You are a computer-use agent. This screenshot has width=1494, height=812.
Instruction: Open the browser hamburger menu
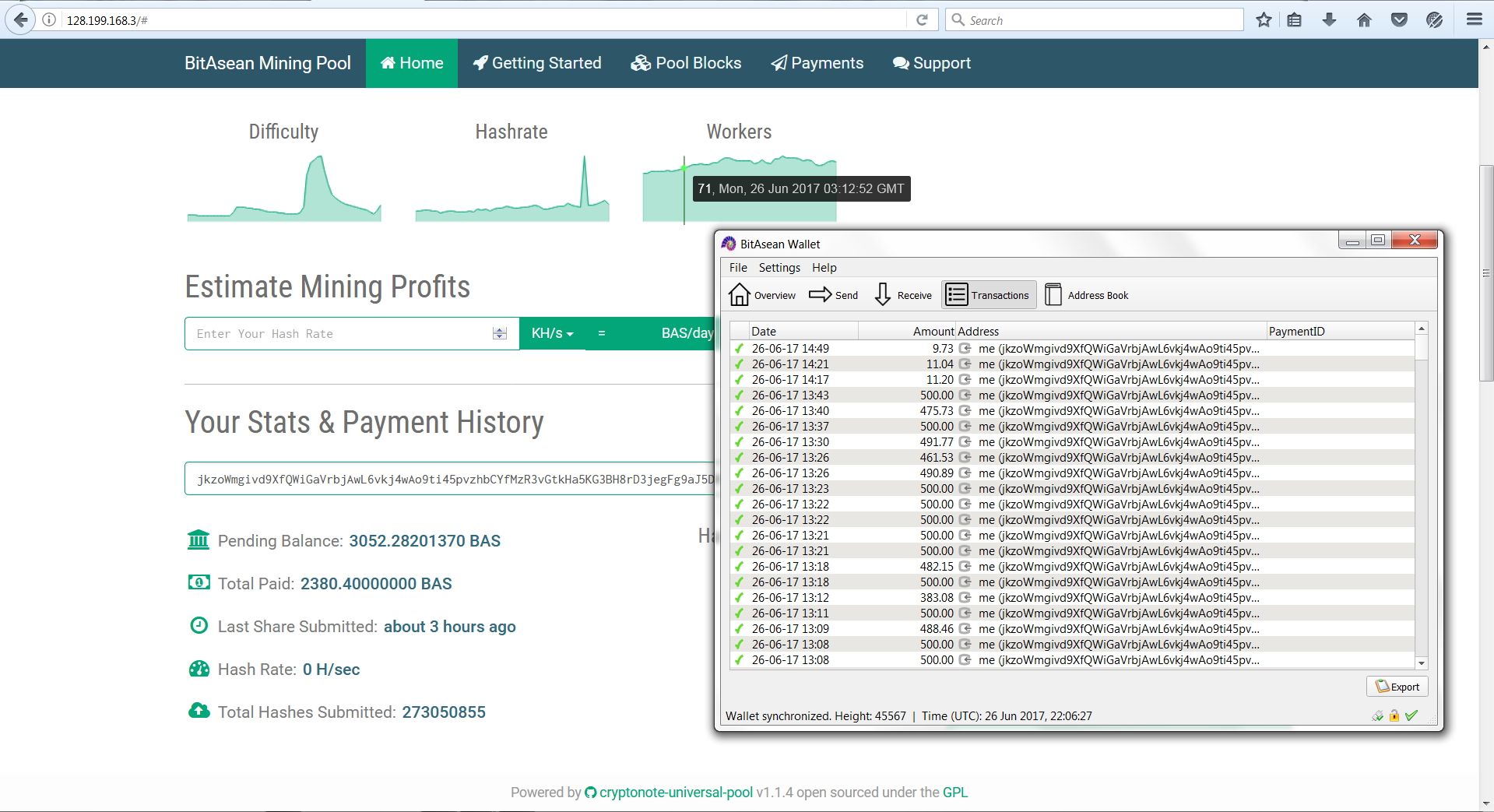click(x=1474, y=20)
